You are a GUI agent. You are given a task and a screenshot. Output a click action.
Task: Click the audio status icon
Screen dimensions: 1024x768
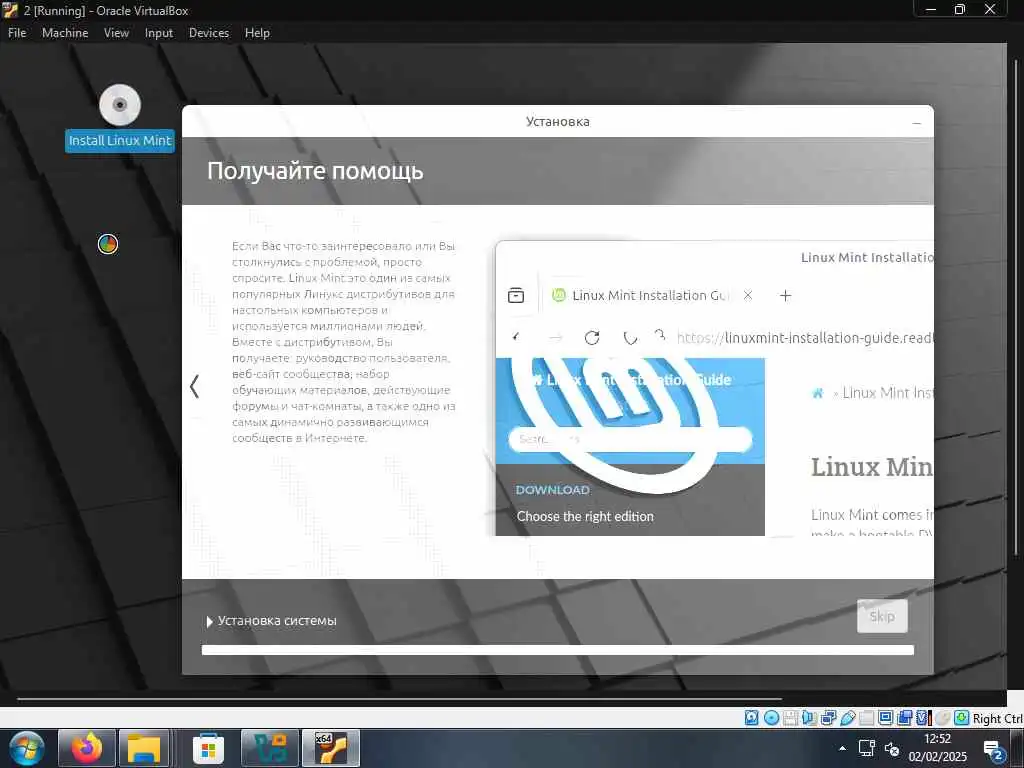pyautogui.click(x=810, y=718)
